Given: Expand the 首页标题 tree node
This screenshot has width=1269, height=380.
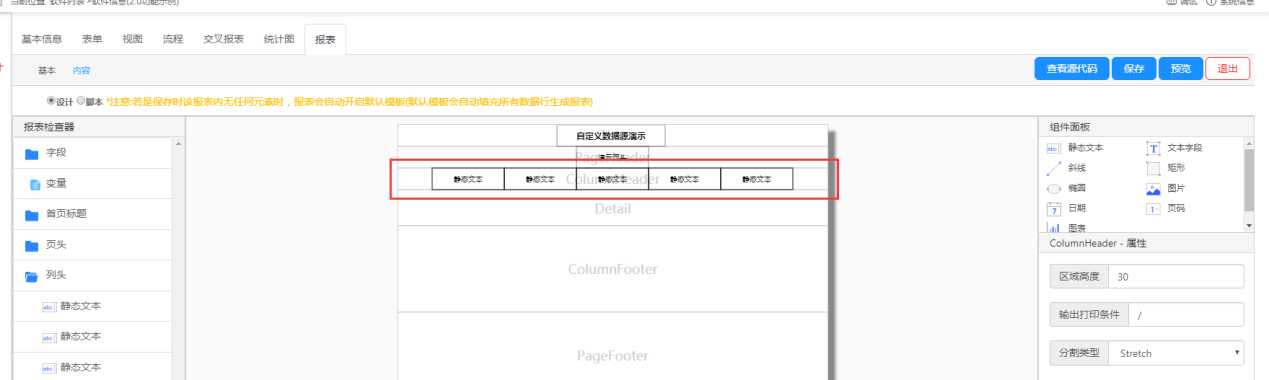Looking at the screenshot, I should click(x=92, y=215).
